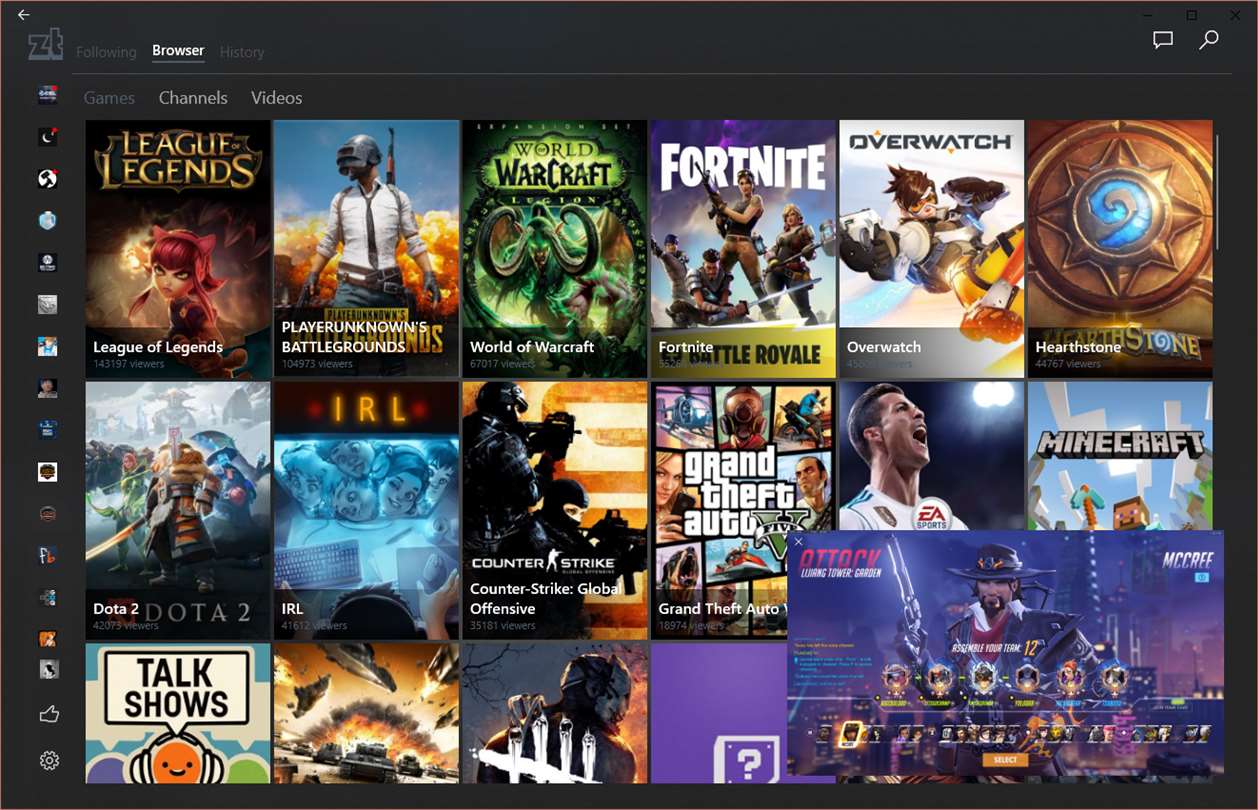Open the PLAYERUNKNOWN'S BATTLEGROUNDS tile
This screenshot has width=1258, height=810.
tap(366, 249)
